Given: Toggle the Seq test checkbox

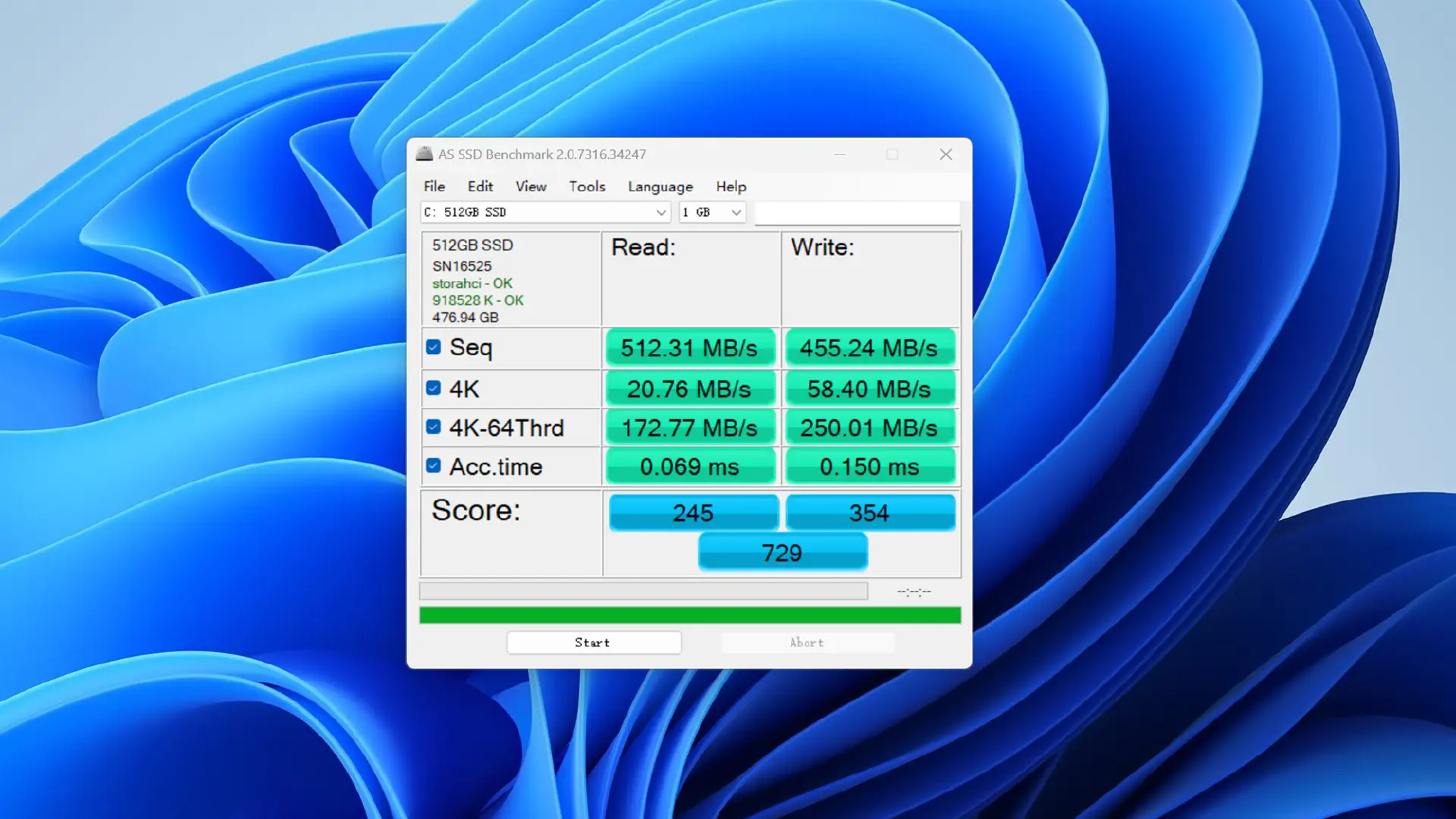Looking at the screenshot, I should tap(433, 347).
